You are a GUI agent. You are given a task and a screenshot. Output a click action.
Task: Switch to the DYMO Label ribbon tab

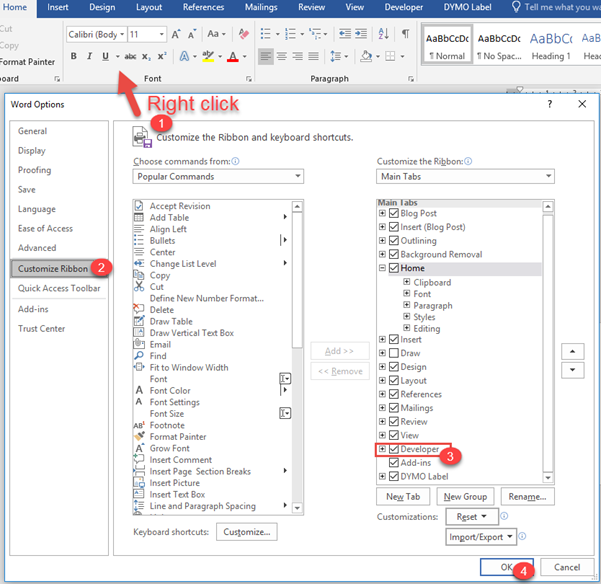(467, 7)
